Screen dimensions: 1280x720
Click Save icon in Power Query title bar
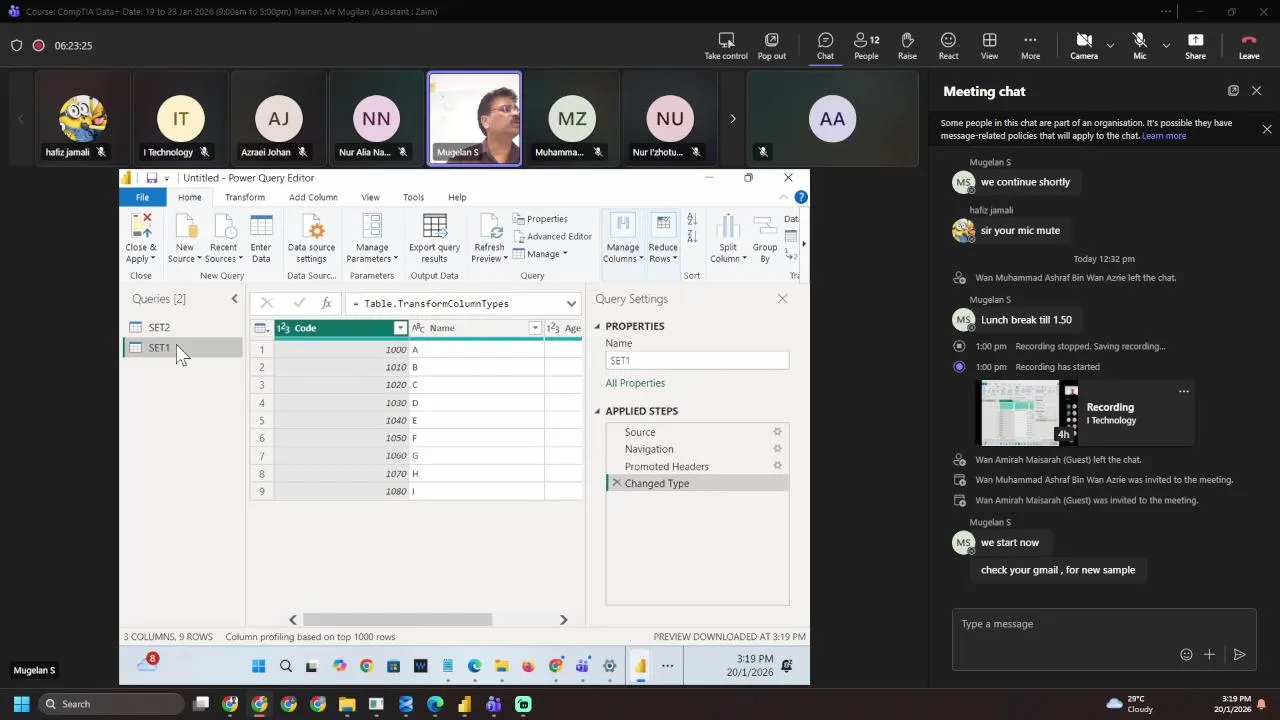pos(152,178)
